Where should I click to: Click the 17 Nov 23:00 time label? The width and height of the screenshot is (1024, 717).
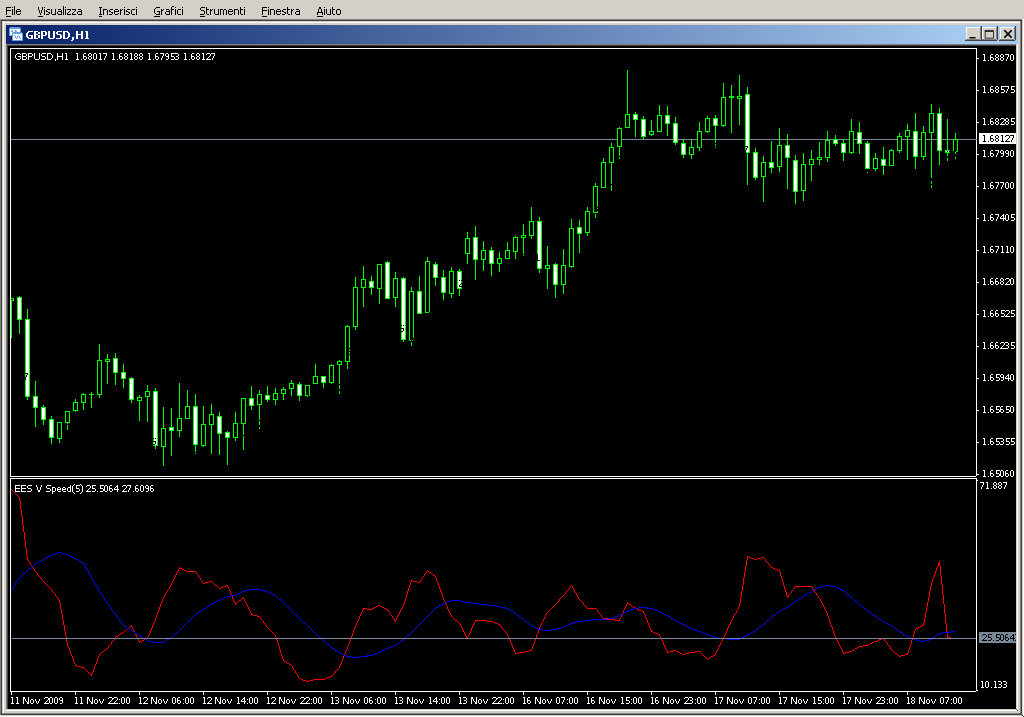pos(870,701)
